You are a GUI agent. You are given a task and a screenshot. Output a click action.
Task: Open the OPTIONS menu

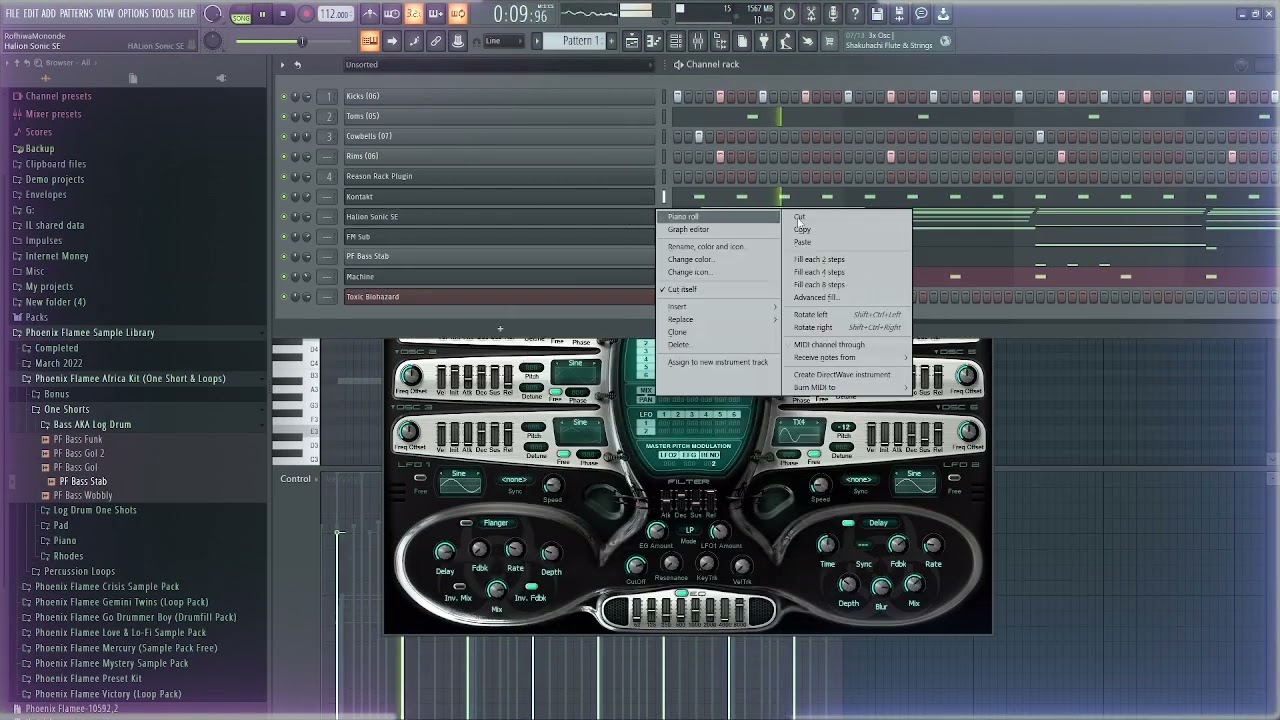pyautogui.click(x=133, y=13)
